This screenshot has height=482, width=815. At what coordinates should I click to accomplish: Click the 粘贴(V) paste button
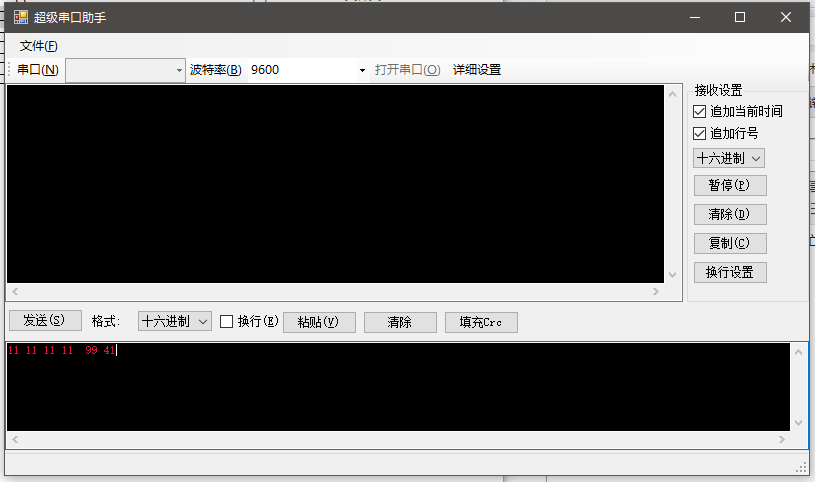click(x=319, y=322)
